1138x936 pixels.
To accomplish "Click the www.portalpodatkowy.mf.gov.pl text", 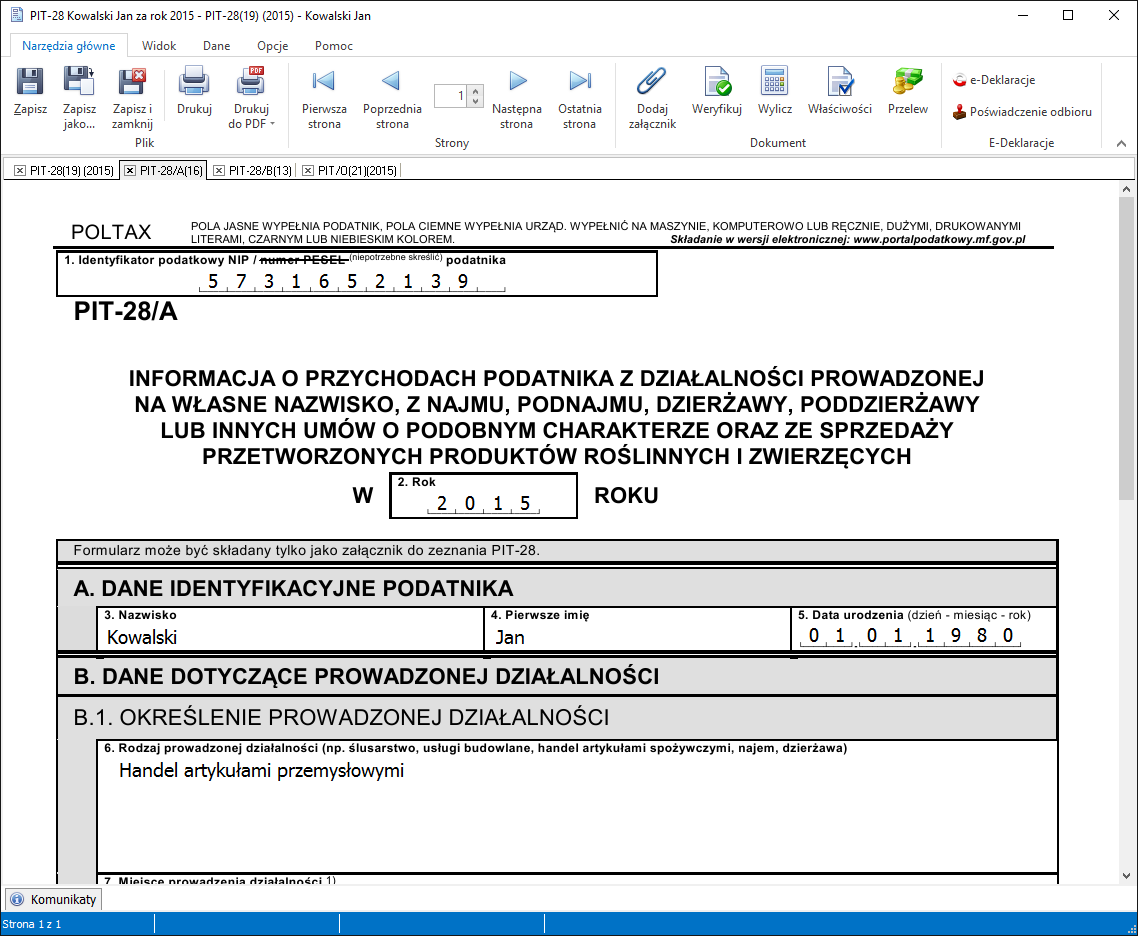I will tap(939, 239).
